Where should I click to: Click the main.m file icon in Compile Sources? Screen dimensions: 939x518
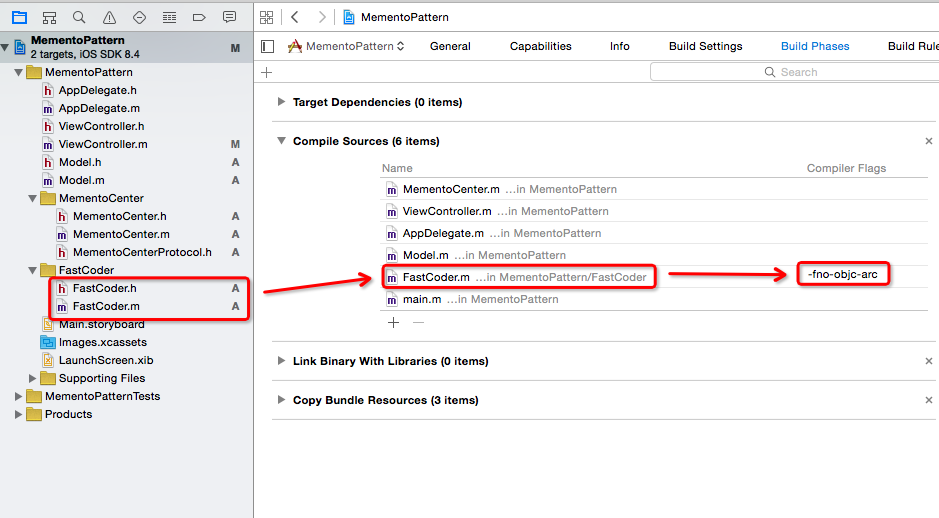pos(392,299)
